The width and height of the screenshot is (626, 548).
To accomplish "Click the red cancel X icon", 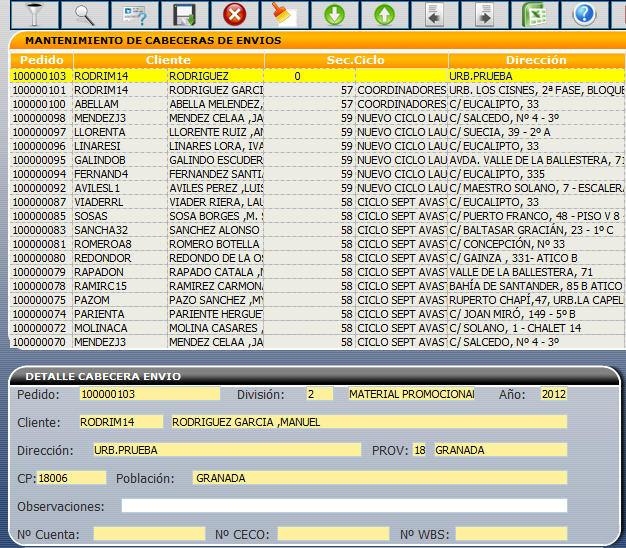I will (x=235, y=14).
